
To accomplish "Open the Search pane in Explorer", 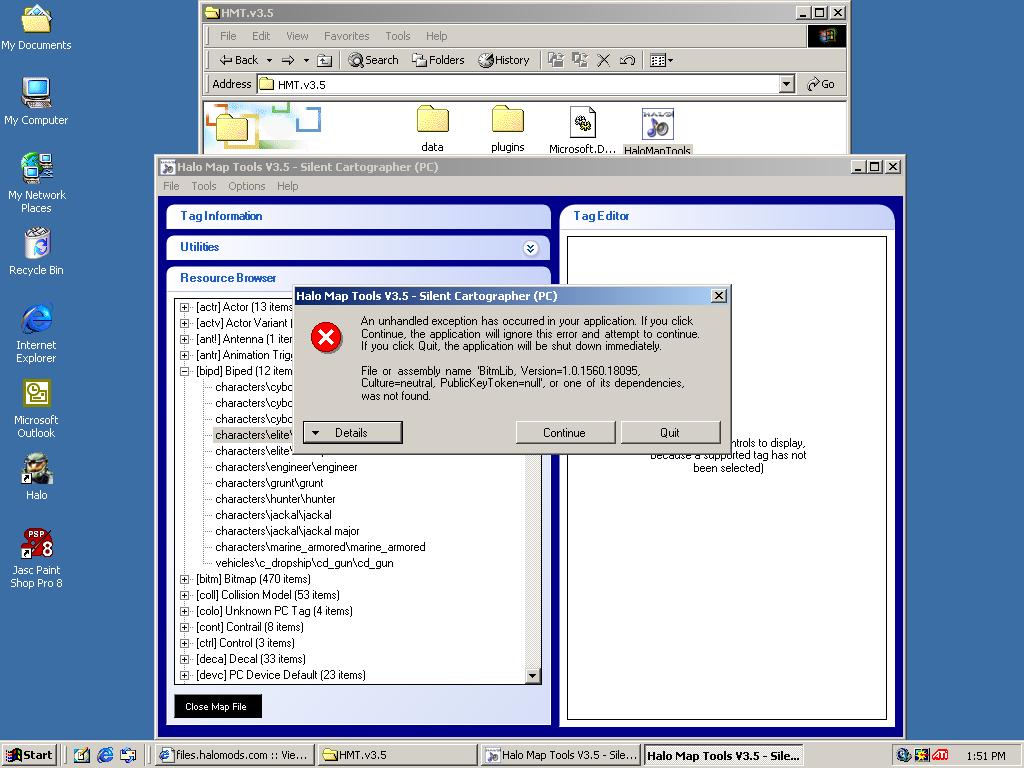I will [373, 60].
